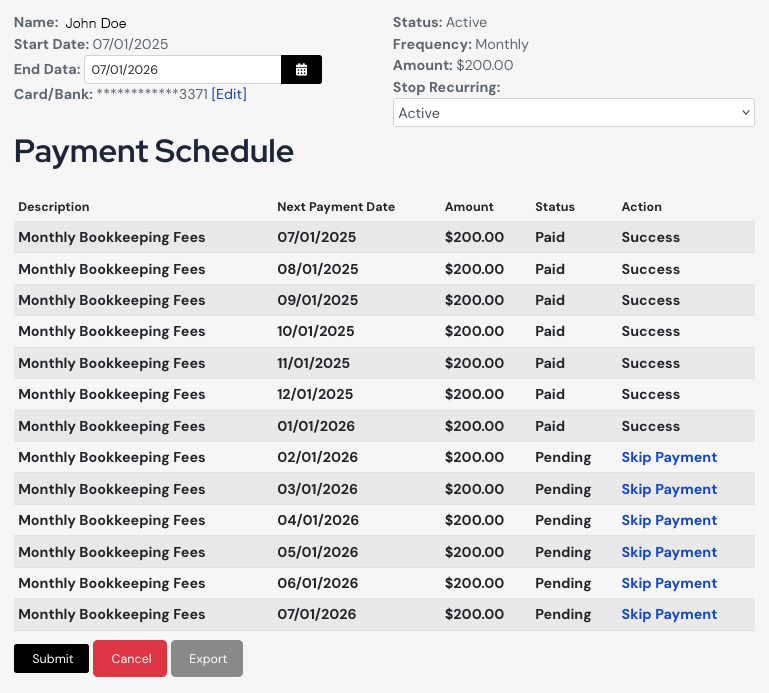Click the Status column header
The width and height of the screenshot is (769, 693).
tap(555, 207)
